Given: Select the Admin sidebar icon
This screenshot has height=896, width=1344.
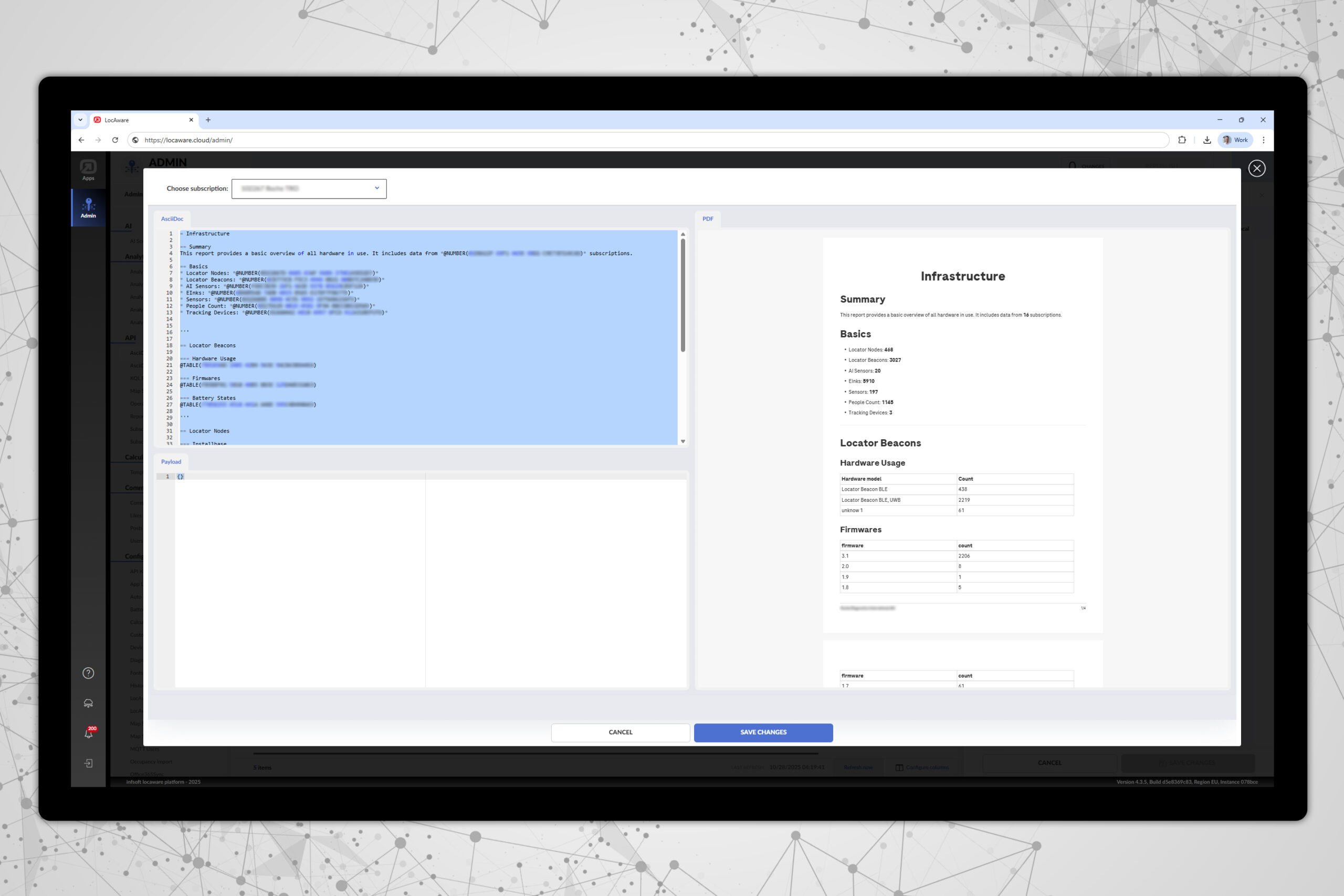Looking at the screenshot, I should [88, 208].
